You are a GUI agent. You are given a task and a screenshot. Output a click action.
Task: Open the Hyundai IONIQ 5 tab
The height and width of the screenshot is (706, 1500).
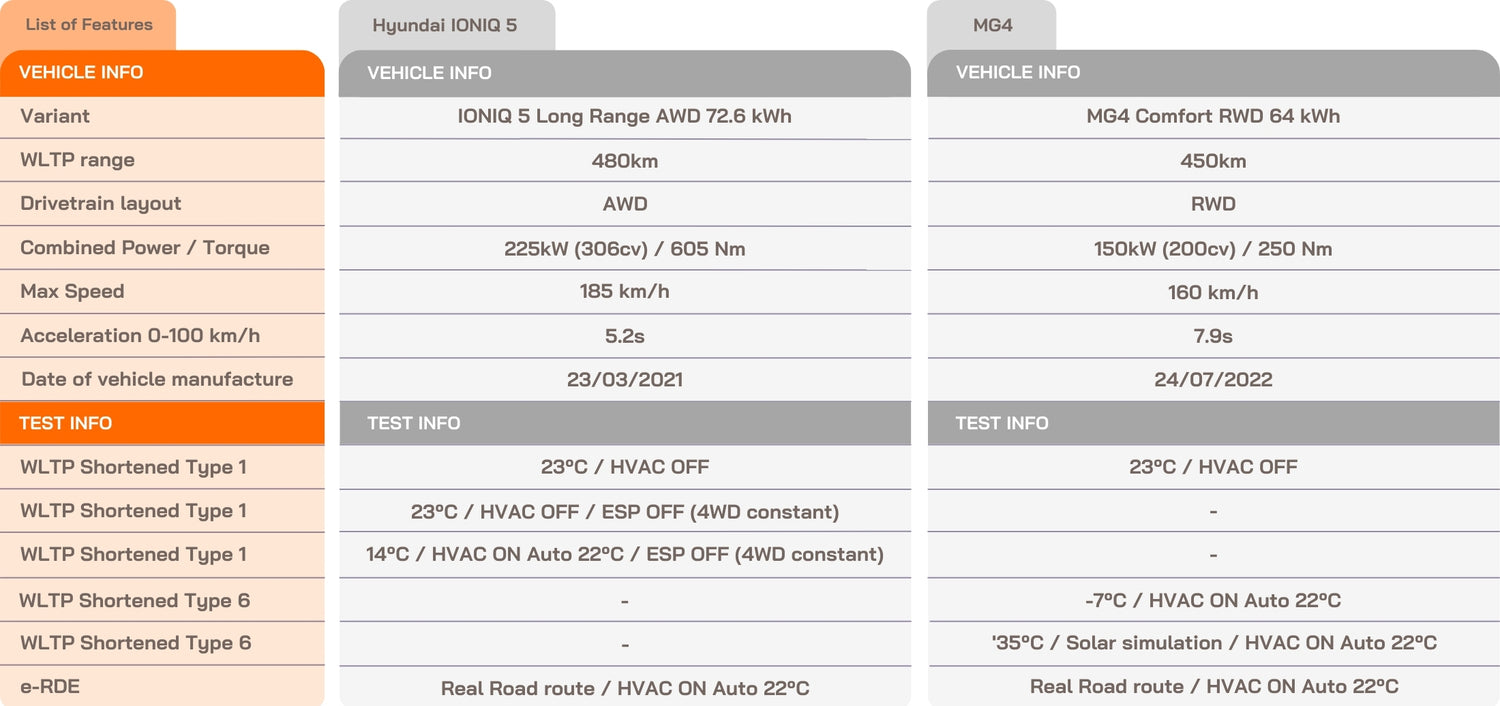pos(445,26)
